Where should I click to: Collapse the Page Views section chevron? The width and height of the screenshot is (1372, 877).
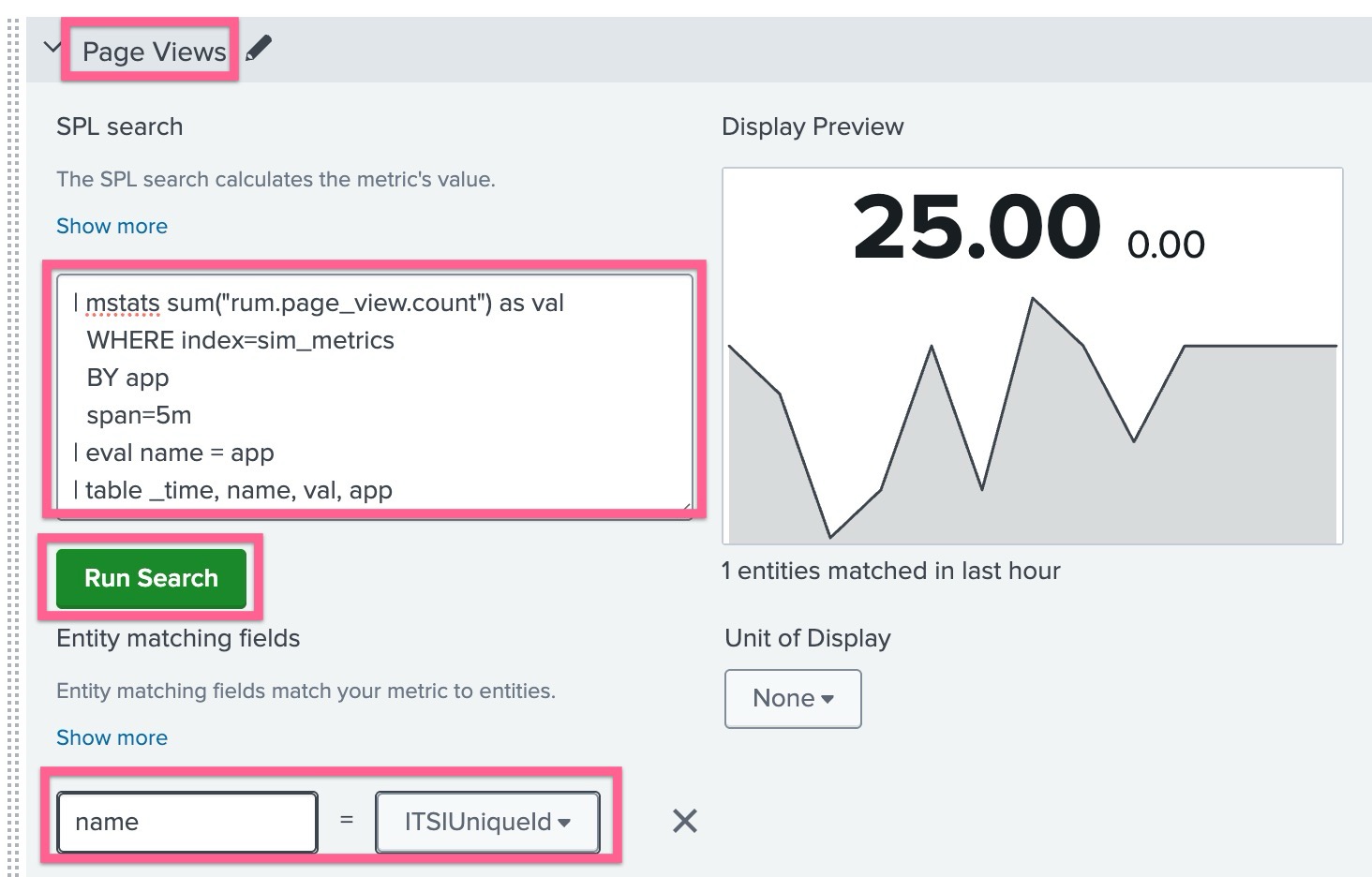pos(52,47)
